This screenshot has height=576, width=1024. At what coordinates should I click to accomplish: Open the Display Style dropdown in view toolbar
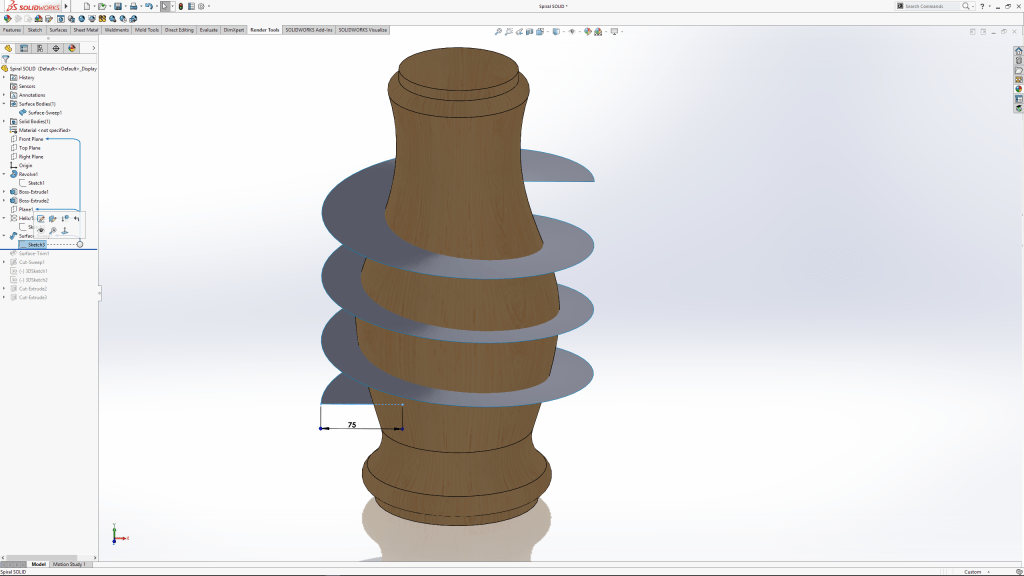556,31
